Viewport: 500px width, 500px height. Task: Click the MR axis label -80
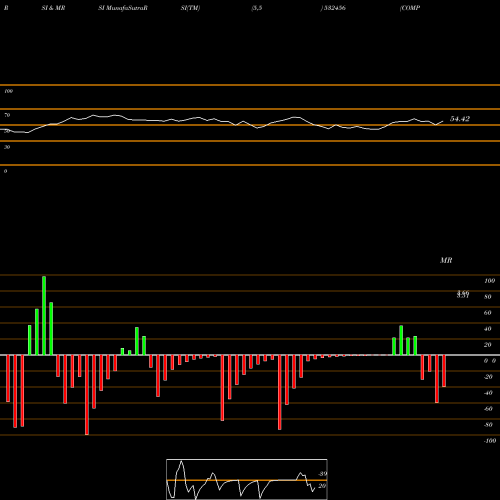pos(488,425)
